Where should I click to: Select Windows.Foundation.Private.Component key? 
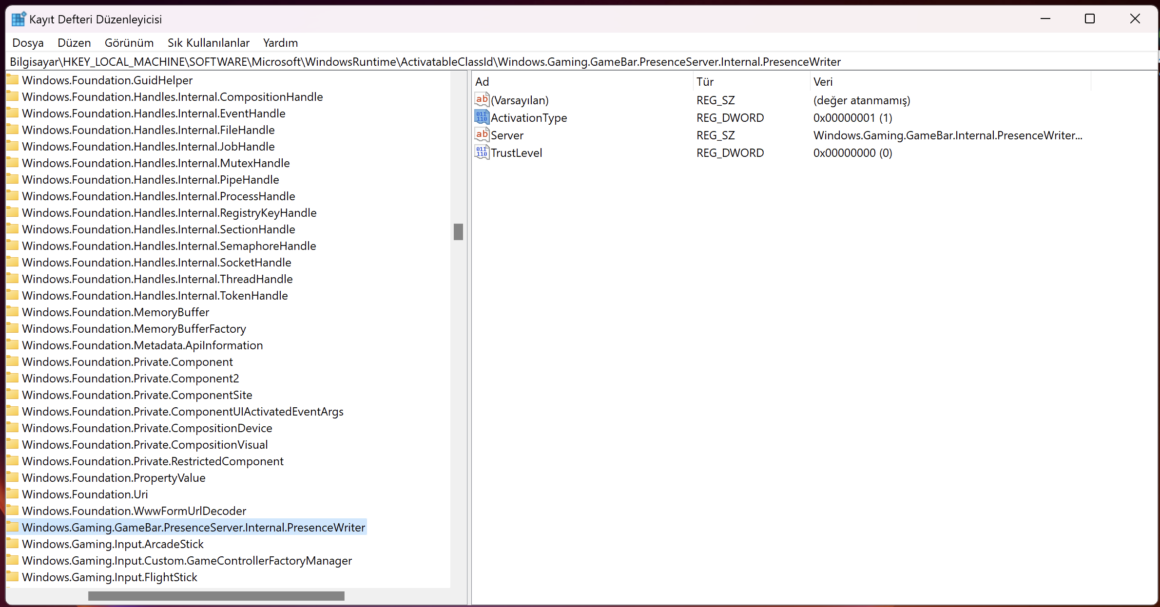pos(127,362)
